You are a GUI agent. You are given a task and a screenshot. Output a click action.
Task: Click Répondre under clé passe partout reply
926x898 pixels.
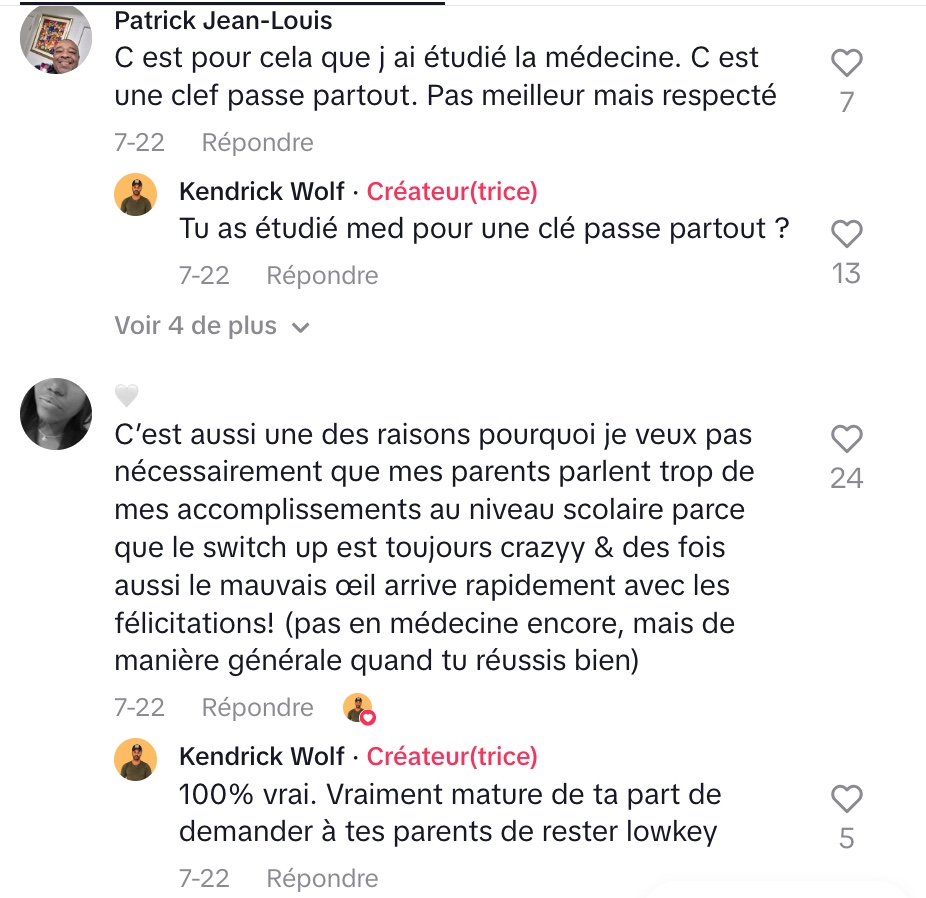[322, 276]
